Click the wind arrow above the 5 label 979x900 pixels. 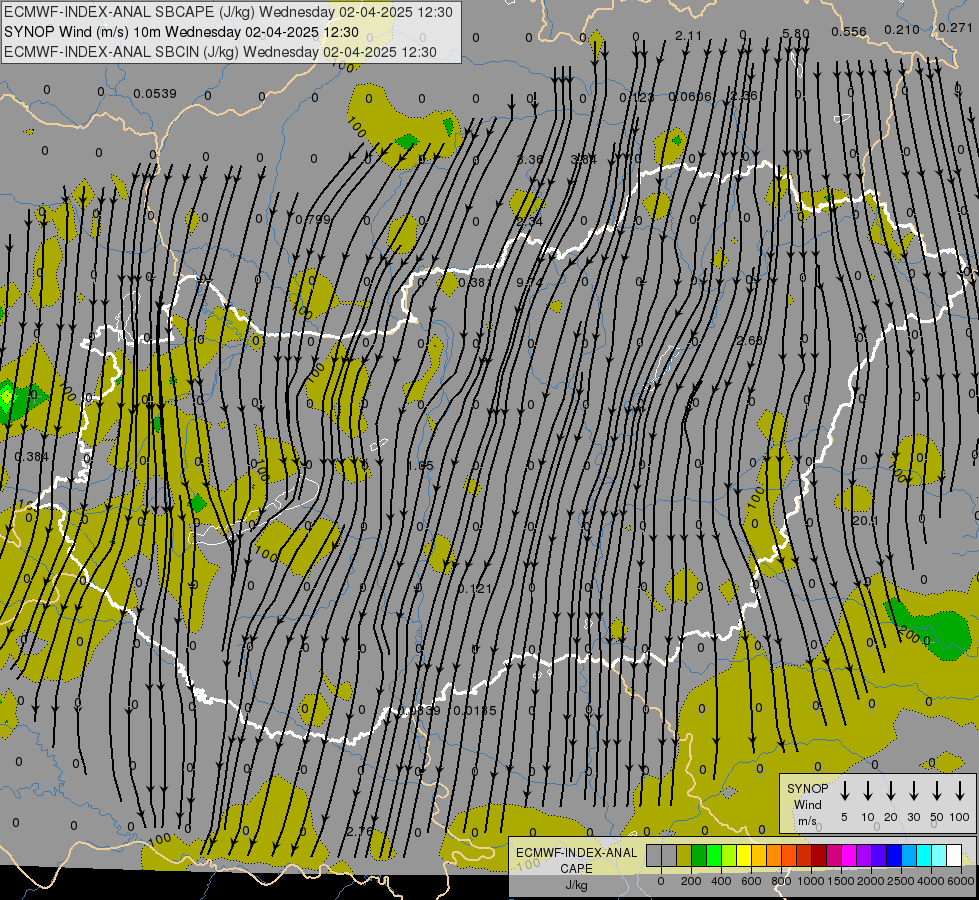[845, 791]
